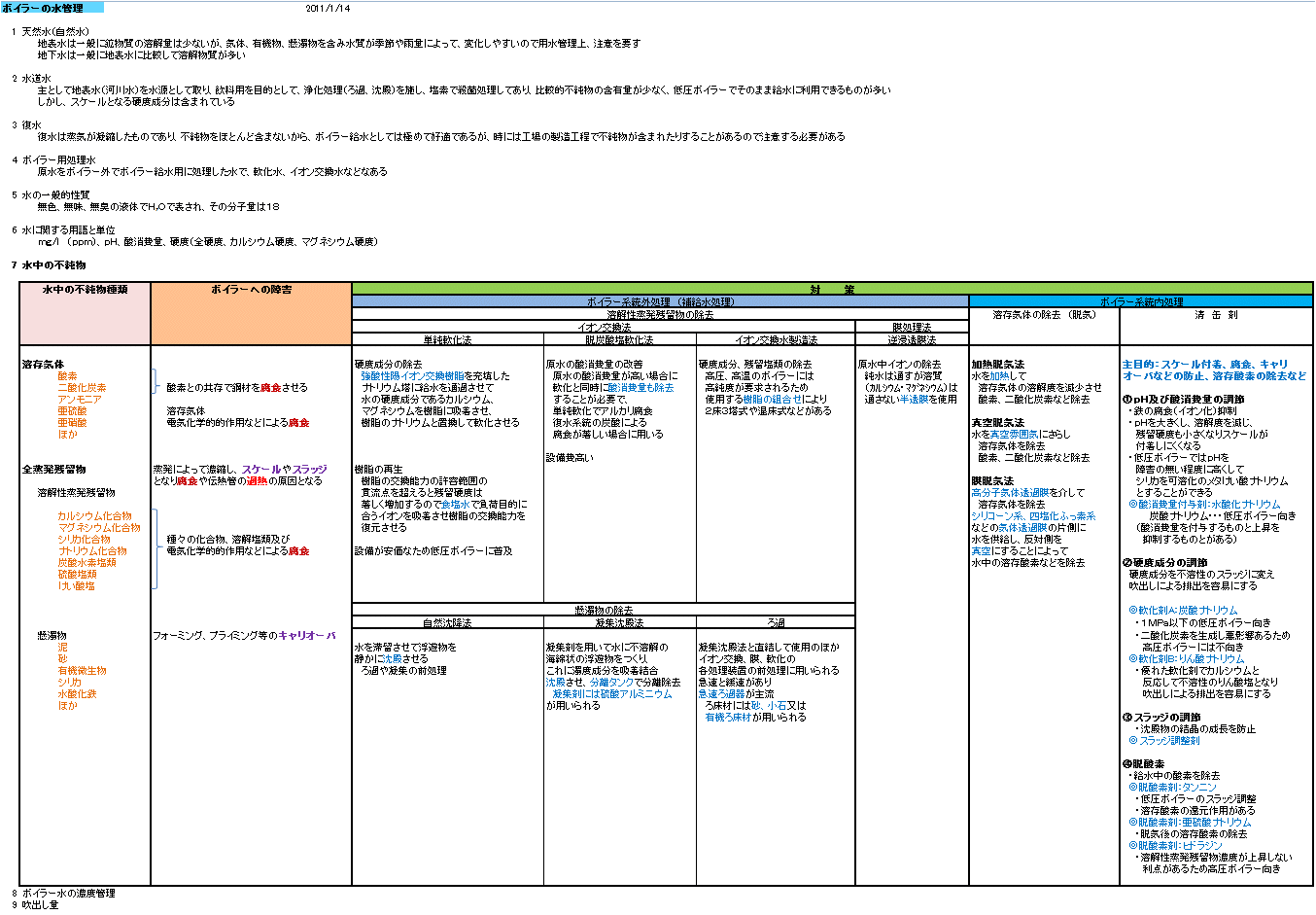Screen dimensions: 1316x915
Task: Select column header 脱炭酸塩軟化法
Action: pos(619,340)
